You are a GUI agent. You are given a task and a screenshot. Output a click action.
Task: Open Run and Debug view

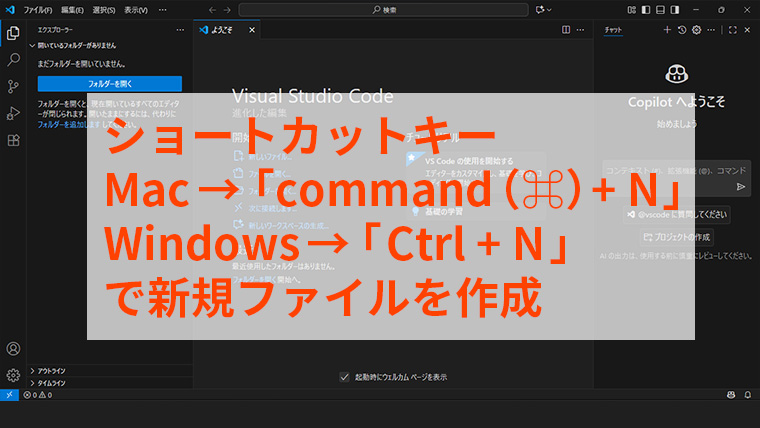(x=13, y=113)
